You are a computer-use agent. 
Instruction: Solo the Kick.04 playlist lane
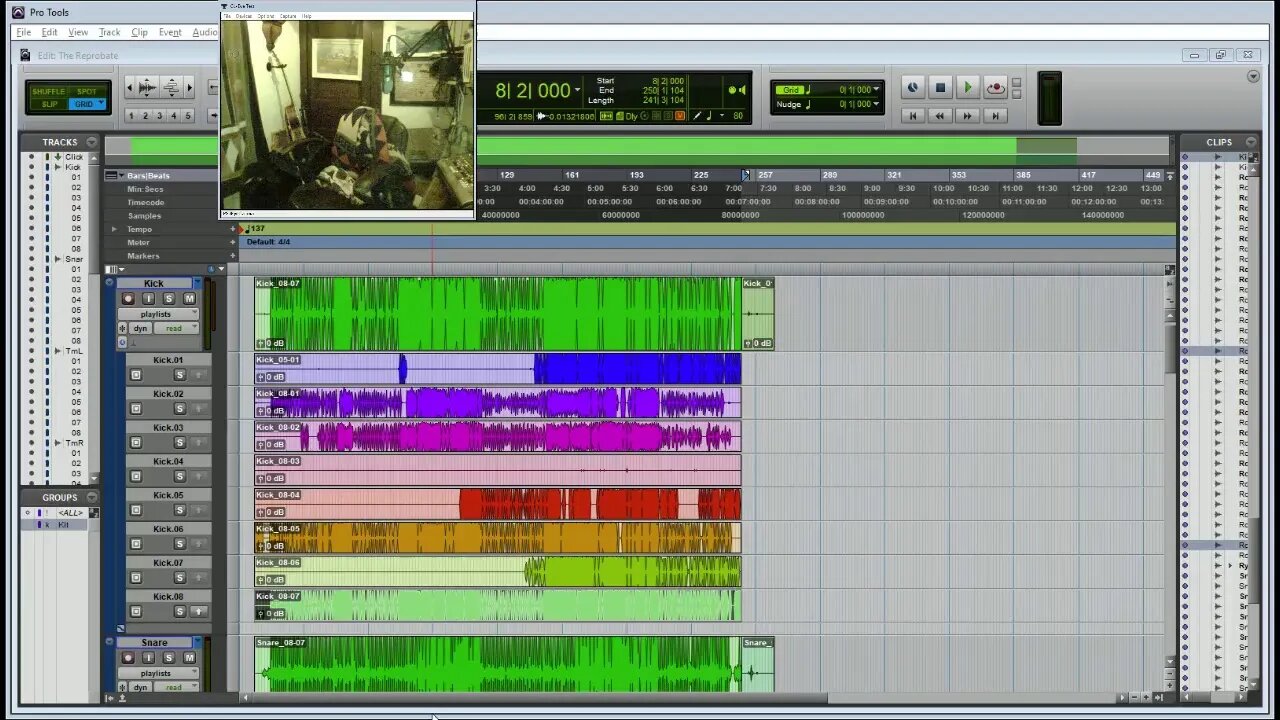[180, 476]
